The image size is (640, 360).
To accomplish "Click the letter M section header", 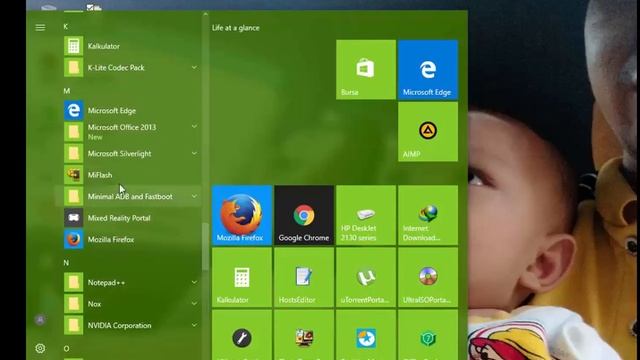I will [x=67, y=91].
